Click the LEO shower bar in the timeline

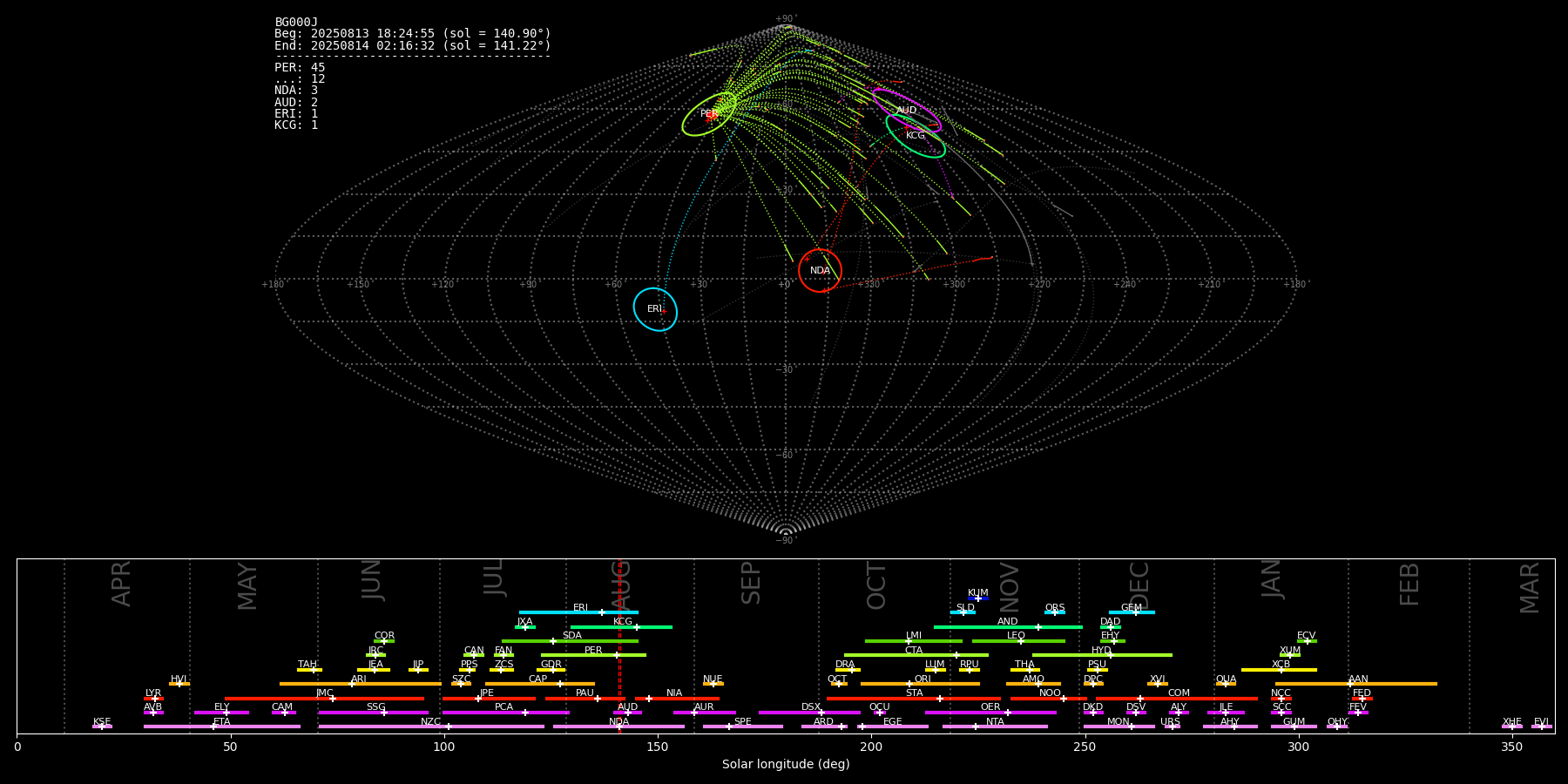coord(1018,641)
